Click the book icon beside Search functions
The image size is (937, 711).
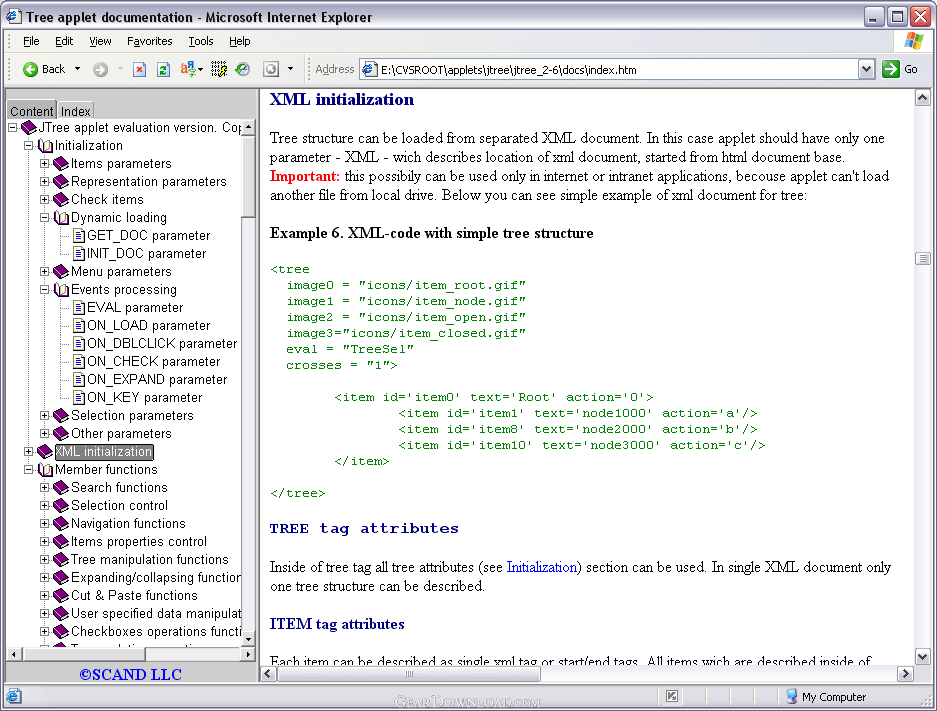pyautogui.click(x=61, y=488)
